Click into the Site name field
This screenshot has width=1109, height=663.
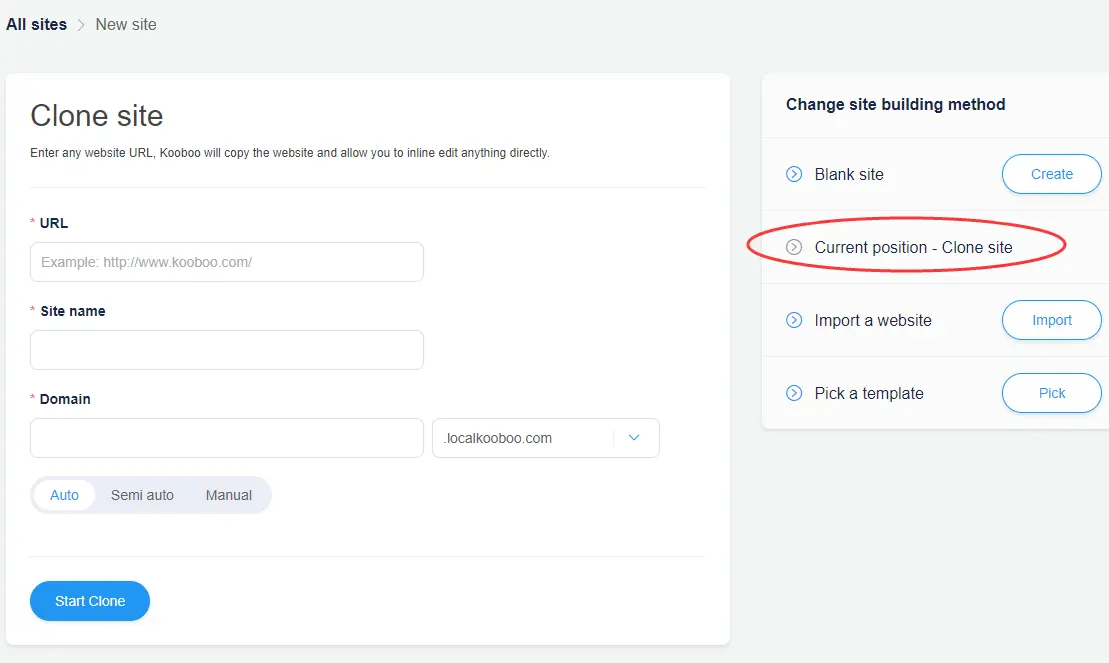(x=227, y=350)
